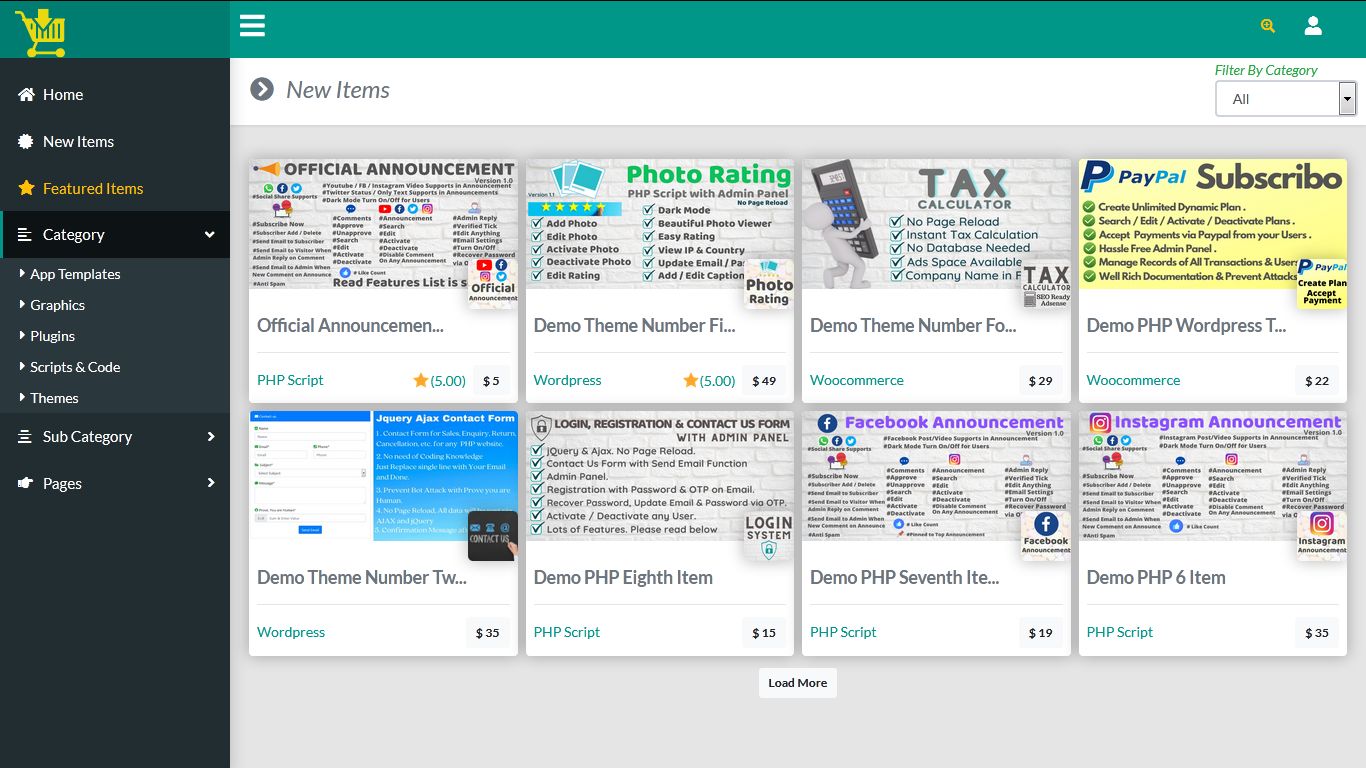Image resolution: width=1366 pixels, height=768 pixels.
Task: Open the Wordpress category link under Photo Rating
Action: tap(567, 381)
